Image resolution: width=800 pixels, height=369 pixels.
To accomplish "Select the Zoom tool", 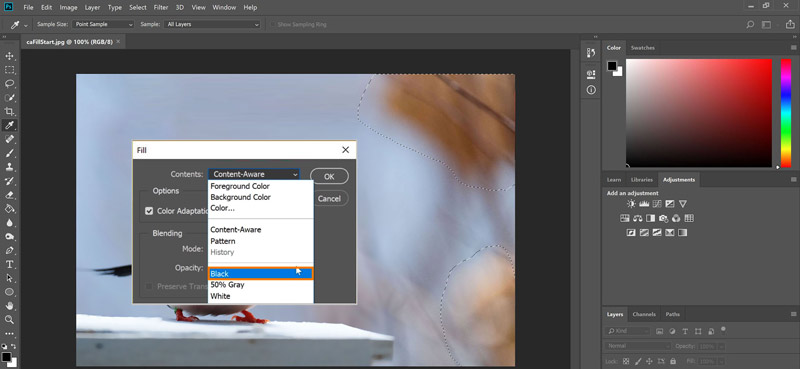I will tap(9, 319).
